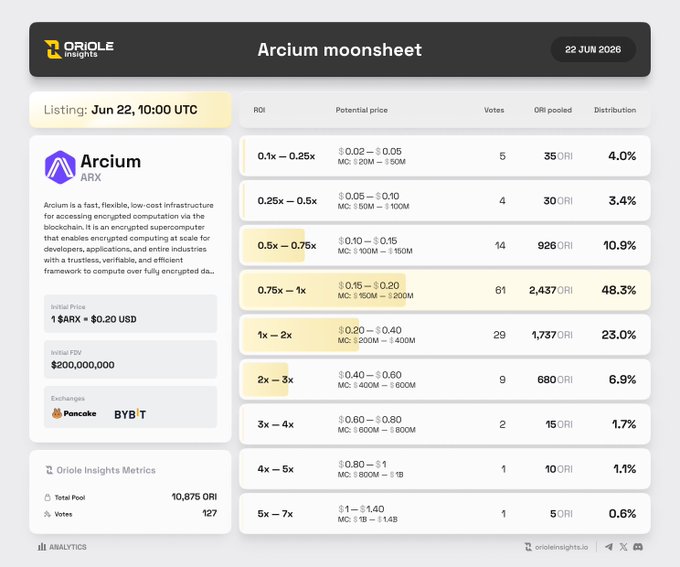This screenshot has height=567, width=680.
Task: Click the 3.4% distribution value
Action: click(x=622, y=201)
